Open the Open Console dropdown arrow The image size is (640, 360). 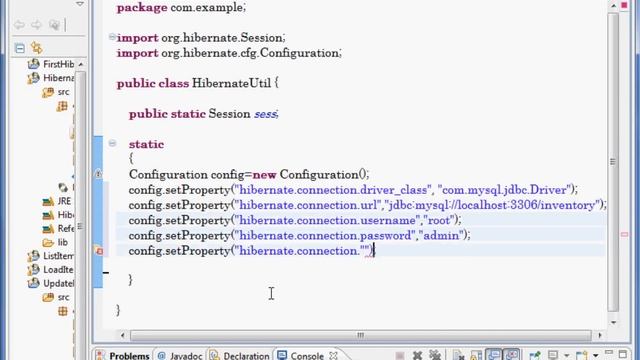click(596, 356)
